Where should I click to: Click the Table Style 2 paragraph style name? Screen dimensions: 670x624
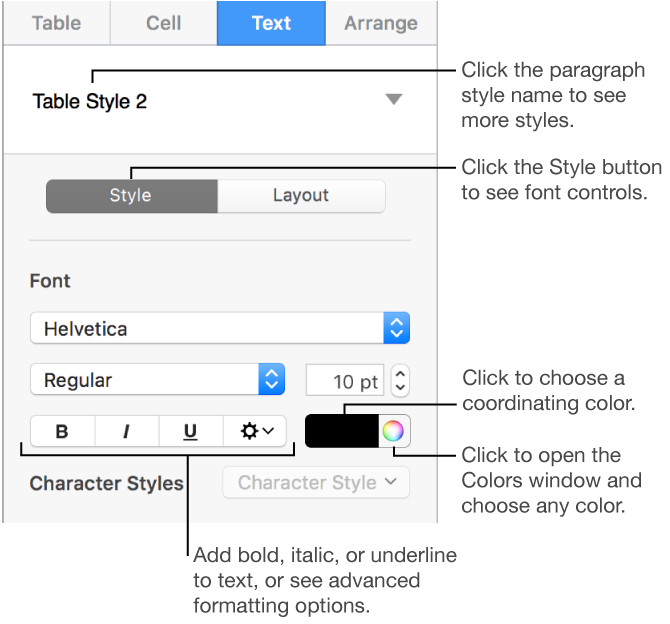[x=90, y=101]
